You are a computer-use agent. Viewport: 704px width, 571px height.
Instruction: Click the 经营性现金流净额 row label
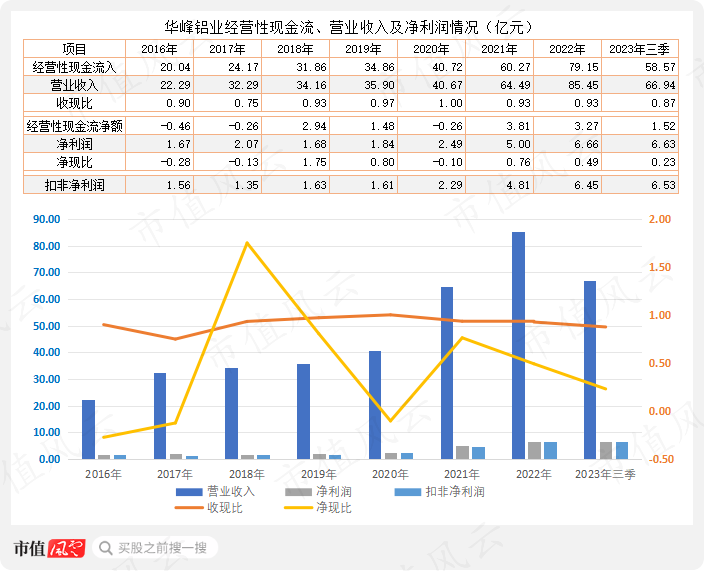[74, 126]
